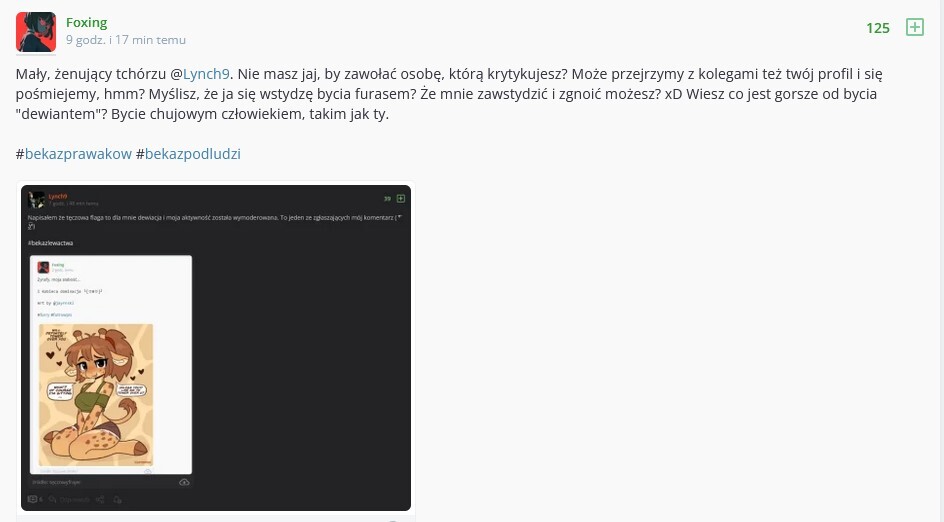Click the #bekazlewactwa tag in embedded post

click(x=51, y=243)
